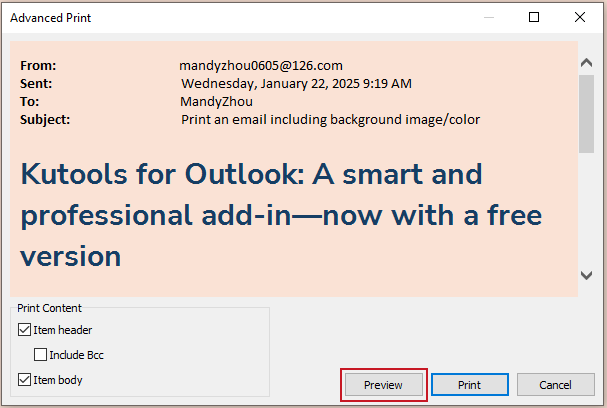Click the Subject: label

[45, 120]
